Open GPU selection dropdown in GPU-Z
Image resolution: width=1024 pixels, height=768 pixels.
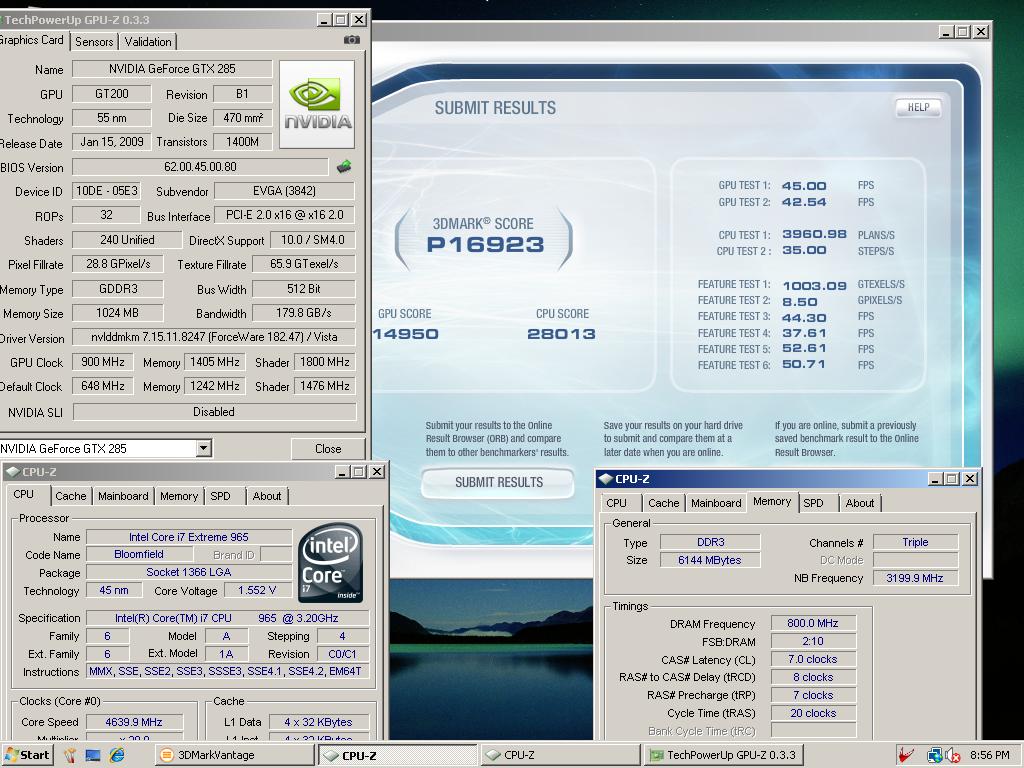(204, 448)
